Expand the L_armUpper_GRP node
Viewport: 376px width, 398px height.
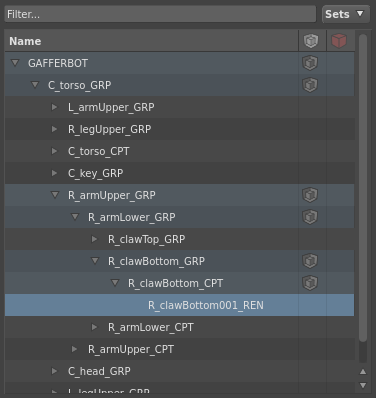(x=55, y=107)
